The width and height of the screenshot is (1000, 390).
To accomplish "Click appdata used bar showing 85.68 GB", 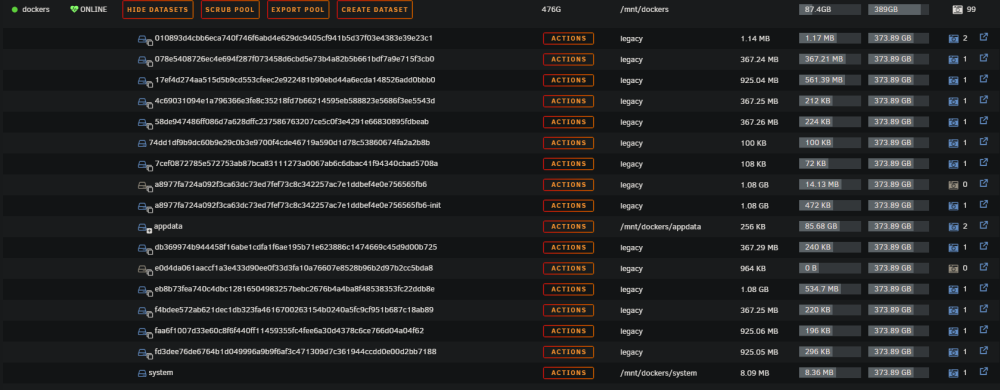I will coord(830,227).
